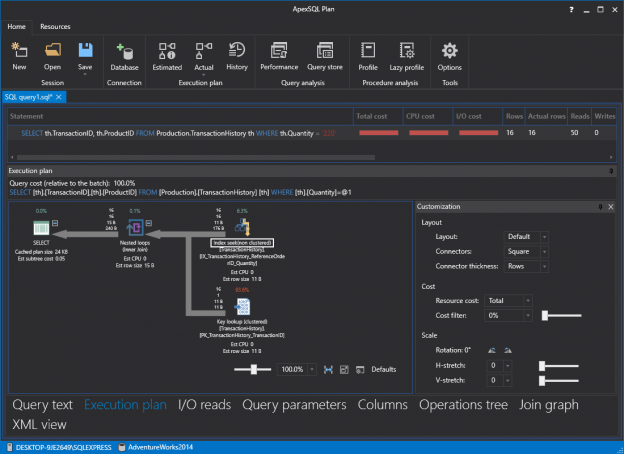Open the Layout dropdown
This screenshot has width=624, height=454.
[526, 237]
